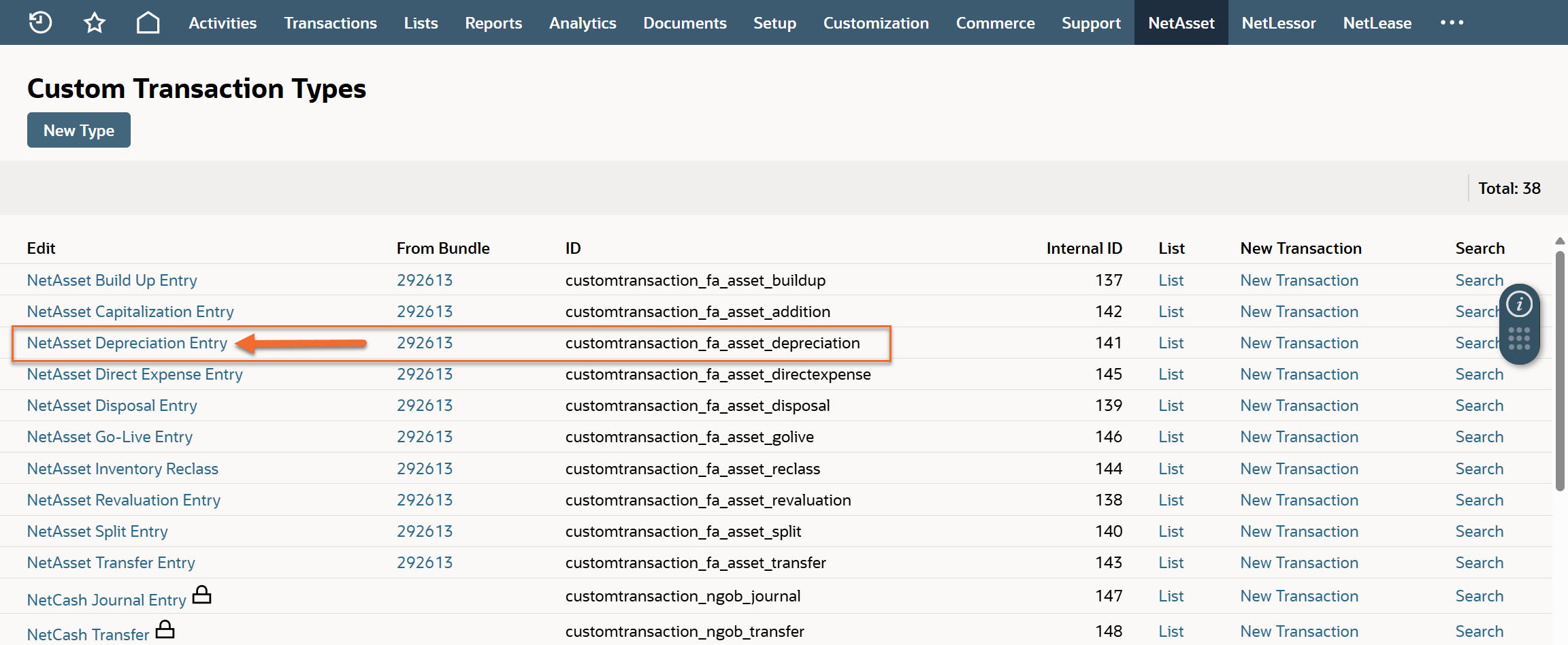
Task: Open the Recent Records history icon
Action: (x=40, y=22)
